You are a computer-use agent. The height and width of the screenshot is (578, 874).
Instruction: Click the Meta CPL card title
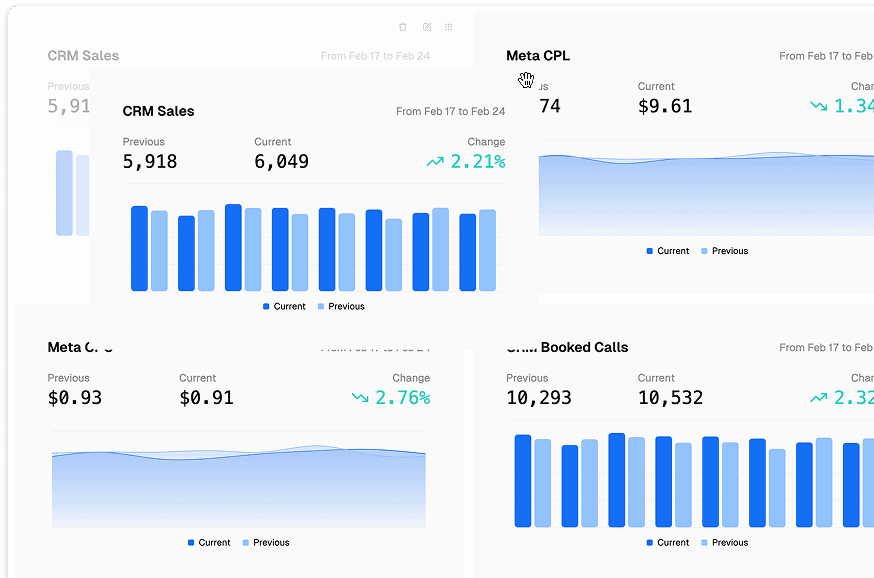pos(538,56)
